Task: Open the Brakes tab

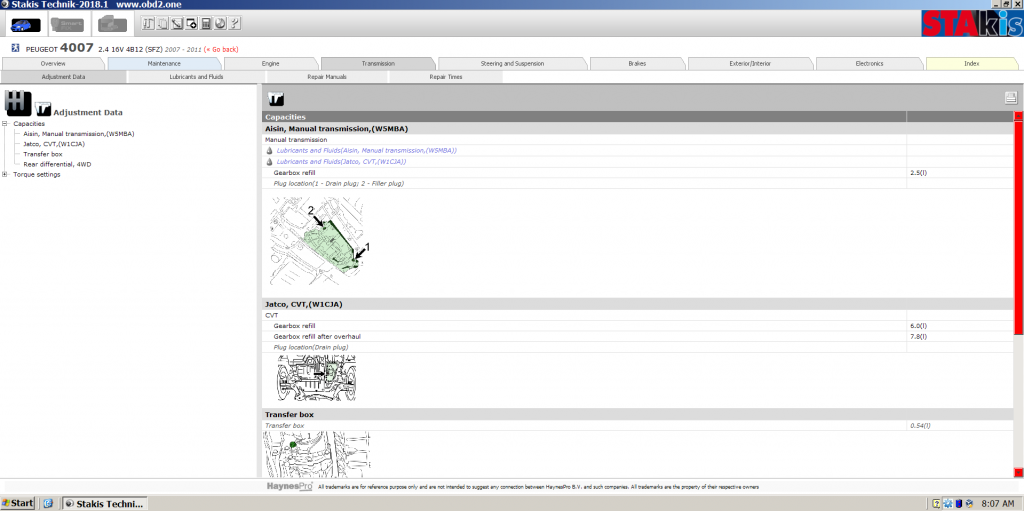Action: point(637,63)
